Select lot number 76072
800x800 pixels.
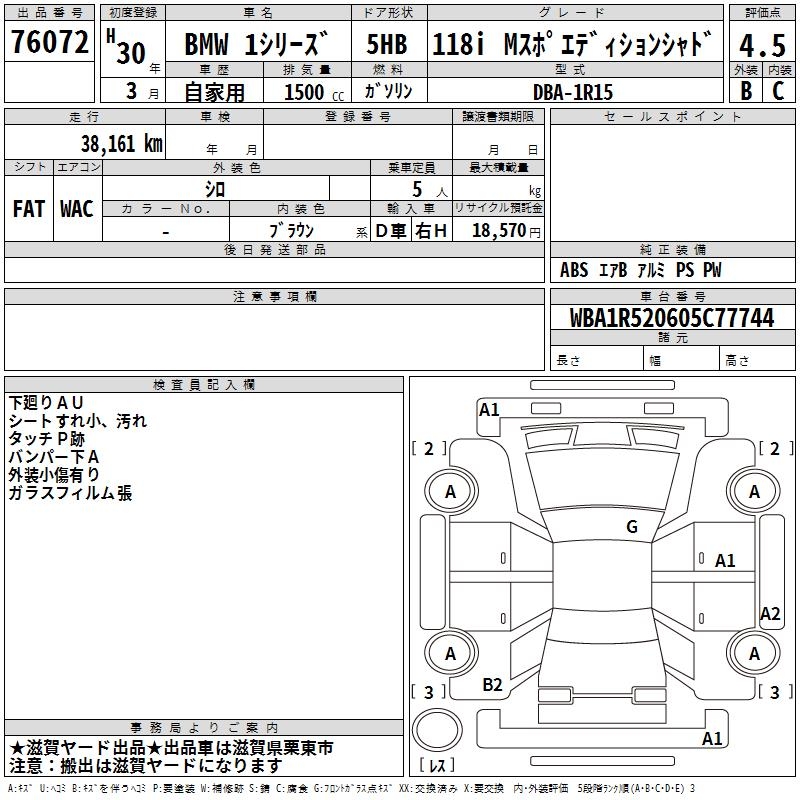(x=49, y=42)
